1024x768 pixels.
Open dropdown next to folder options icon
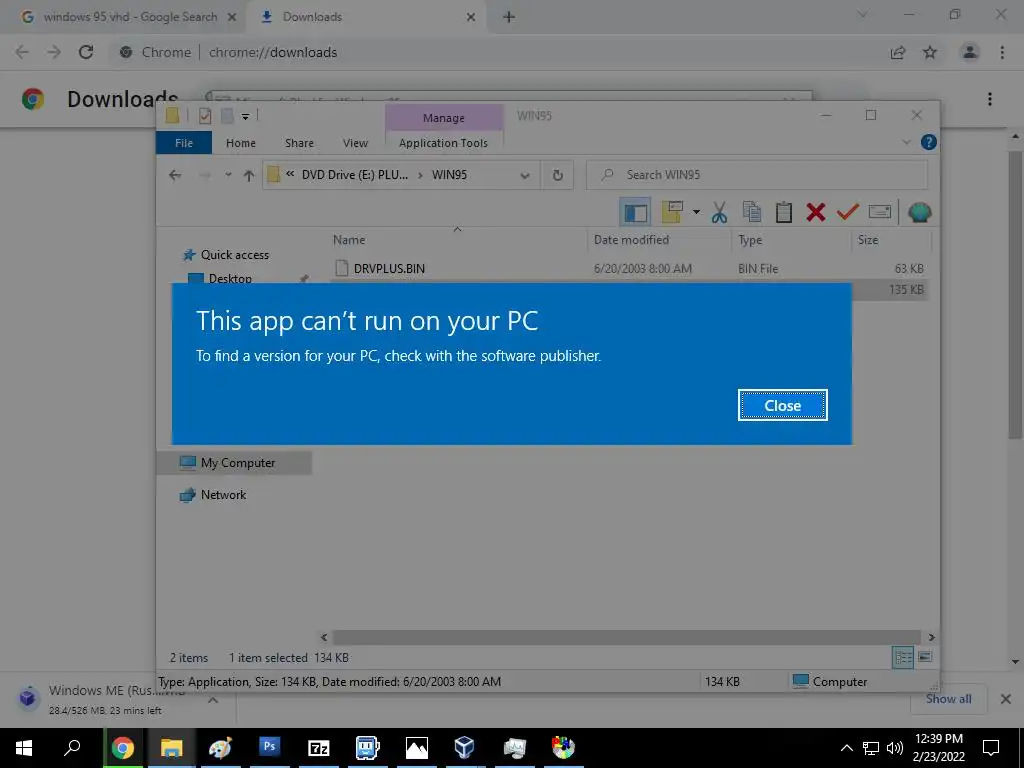696,212
